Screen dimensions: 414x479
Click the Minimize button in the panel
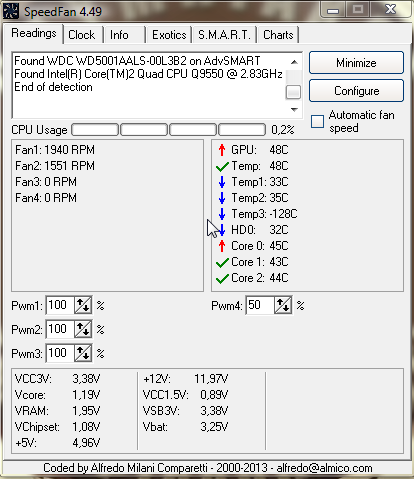tap(356, 63)
